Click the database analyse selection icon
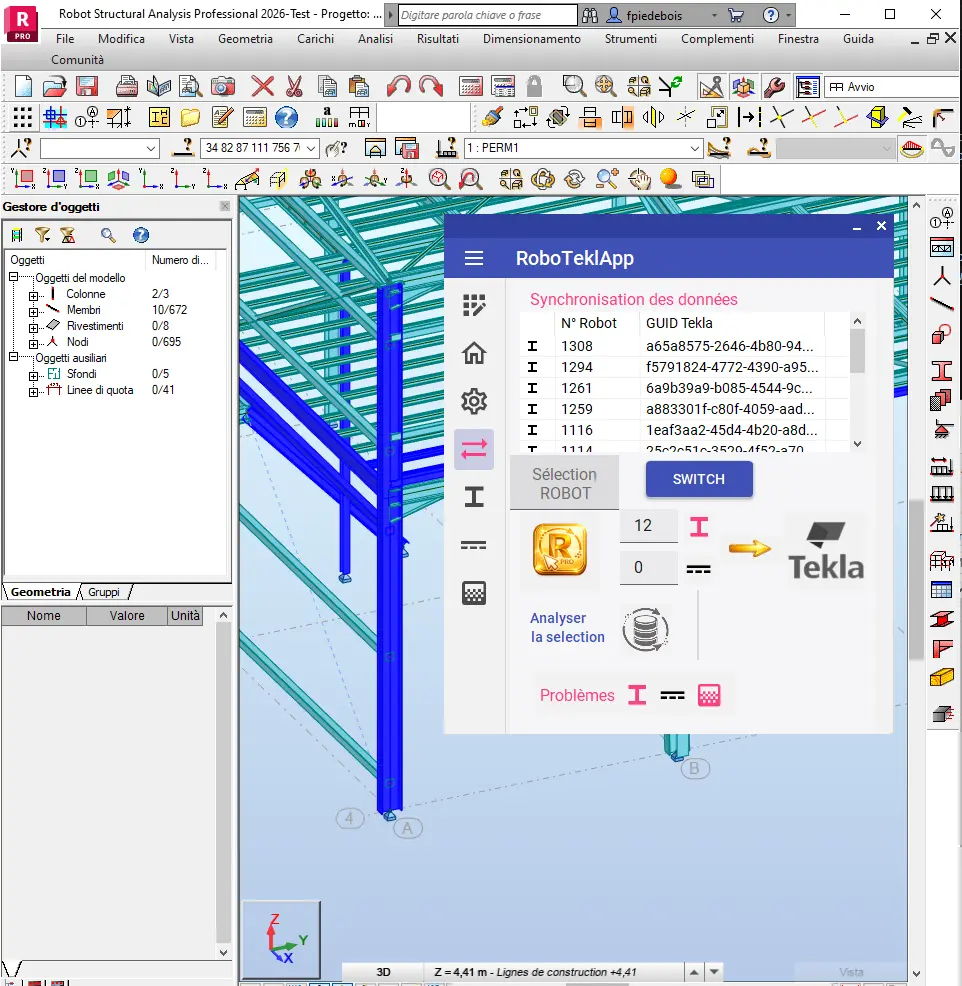 [645, 629]
